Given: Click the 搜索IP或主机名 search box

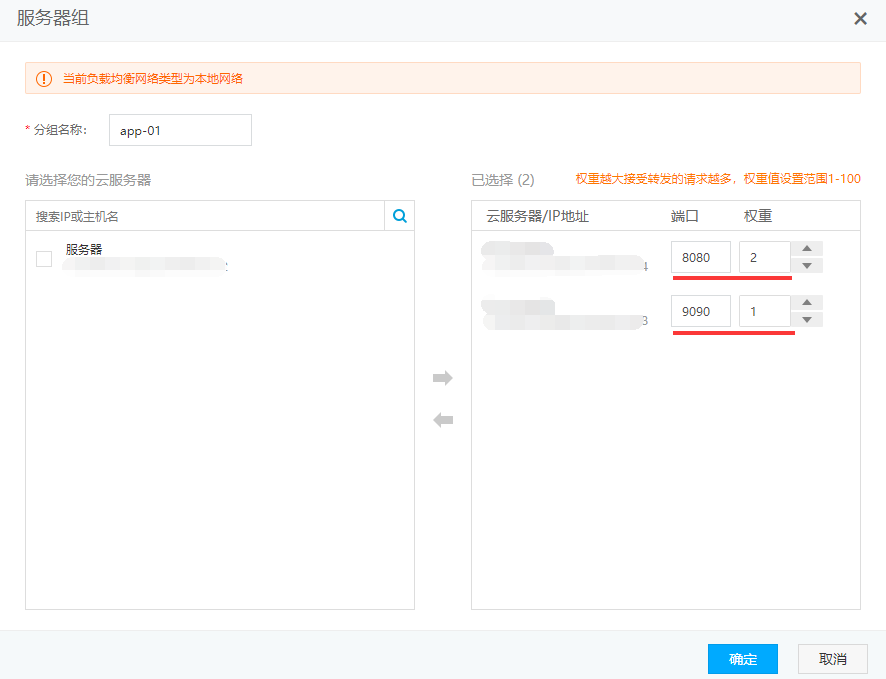Looking at the screenshot, I should (205, 216).
